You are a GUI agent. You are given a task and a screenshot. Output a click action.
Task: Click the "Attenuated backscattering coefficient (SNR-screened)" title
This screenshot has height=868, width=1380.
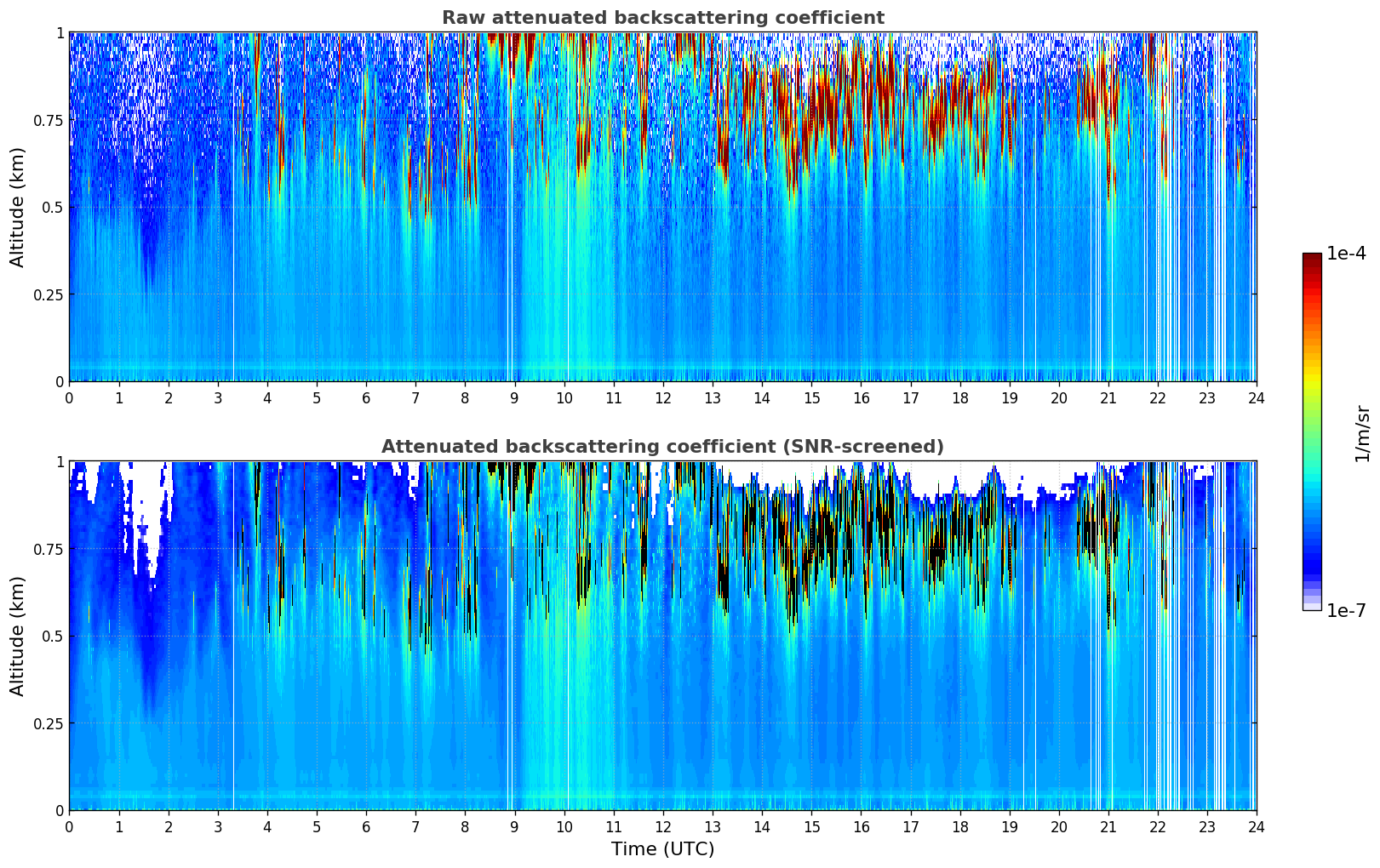point(662,447)
